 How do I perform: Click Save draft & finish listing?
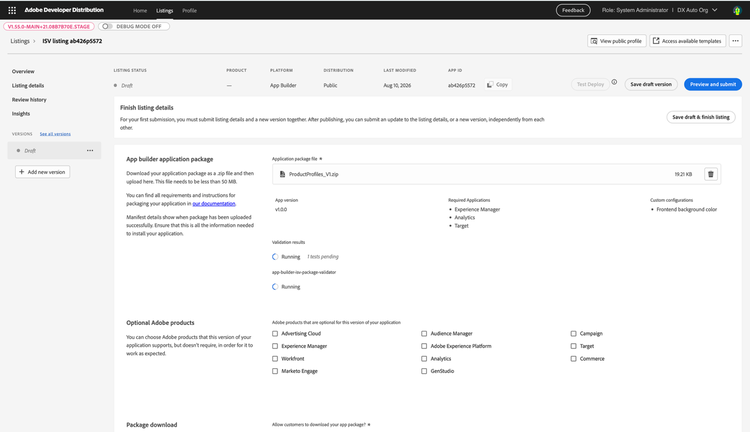(x=701, y=117)
